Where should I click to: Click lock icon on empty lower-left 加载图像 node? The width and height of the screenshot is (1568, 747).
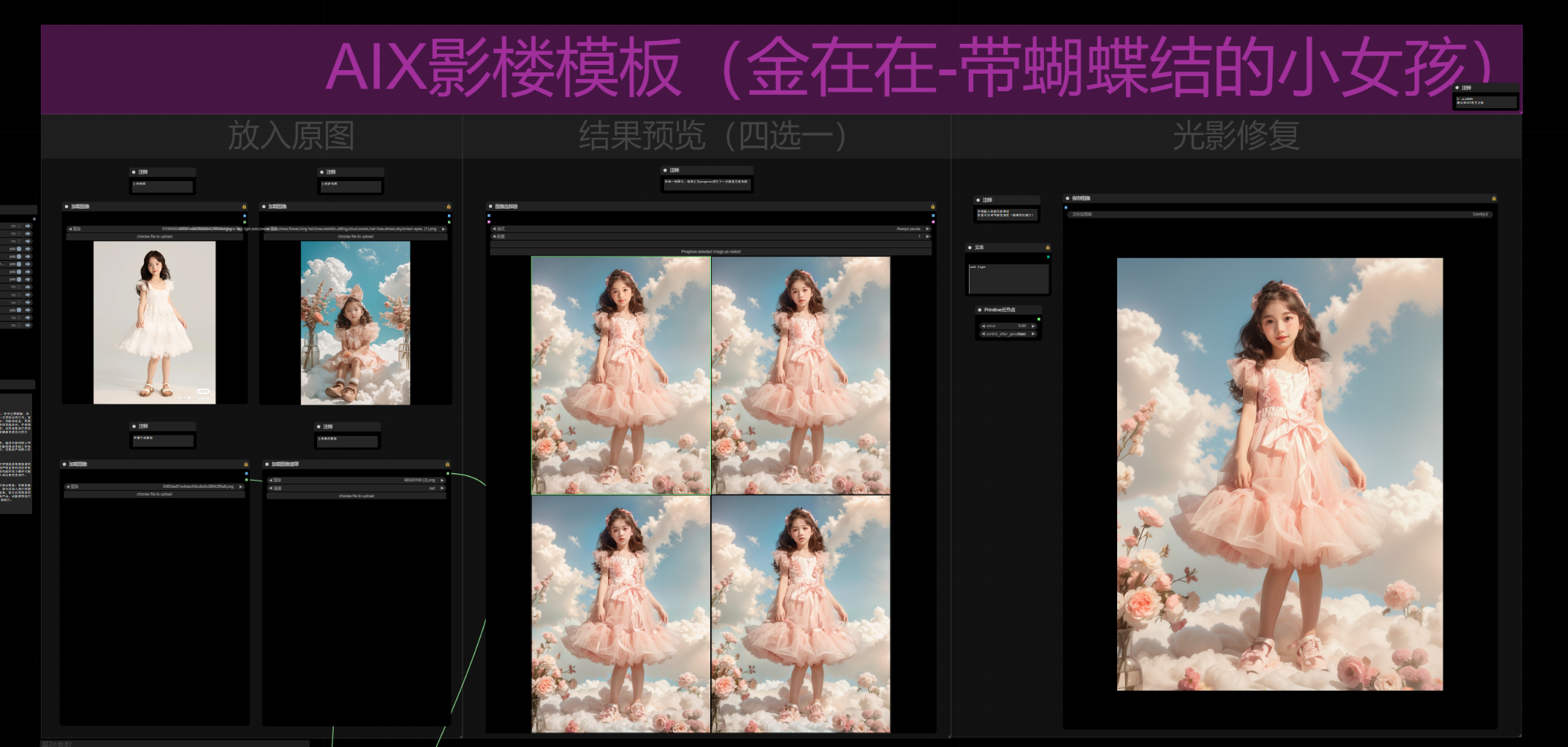tap(246, 464)
